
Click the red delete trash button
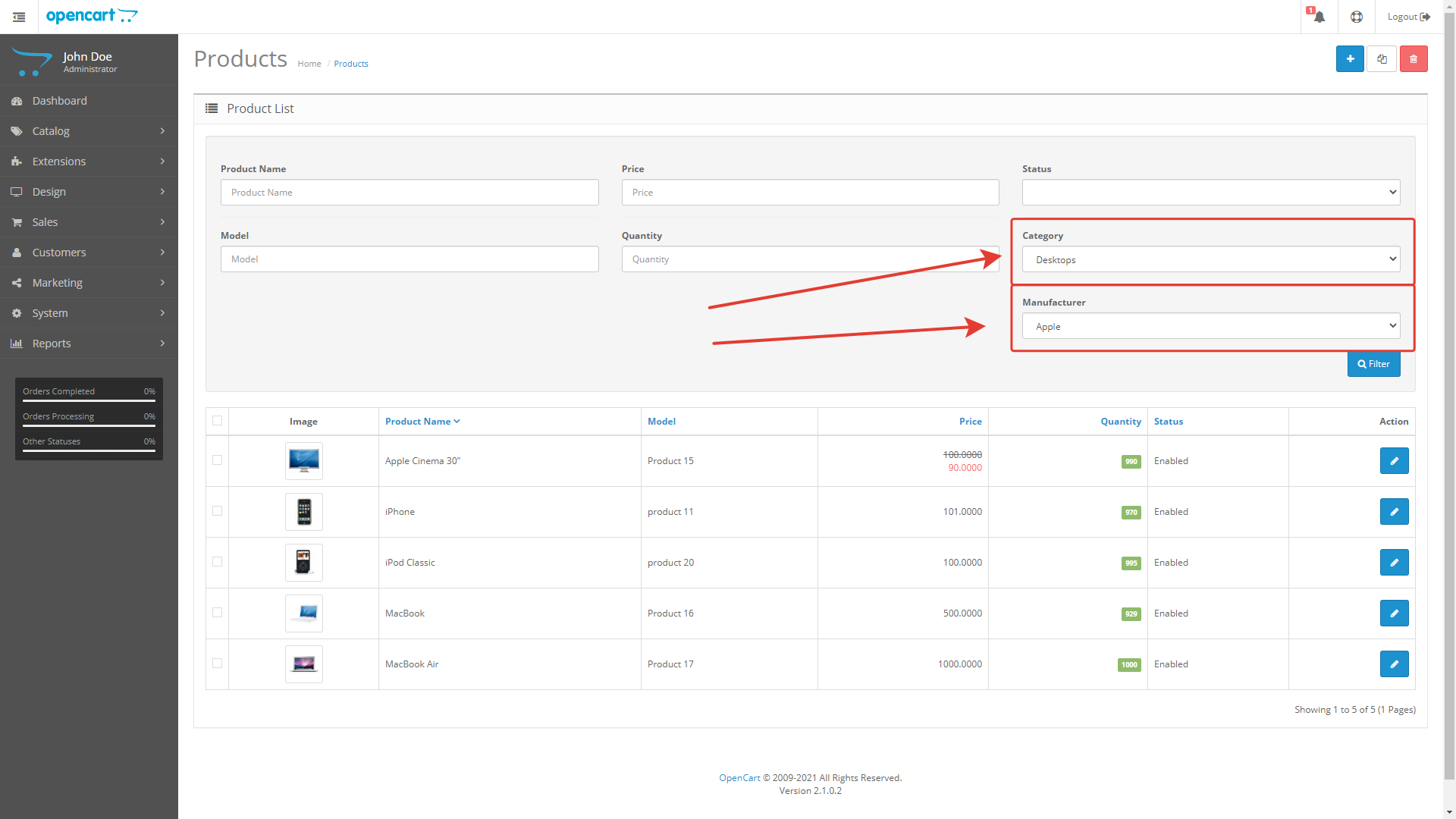pos(1414,59)
